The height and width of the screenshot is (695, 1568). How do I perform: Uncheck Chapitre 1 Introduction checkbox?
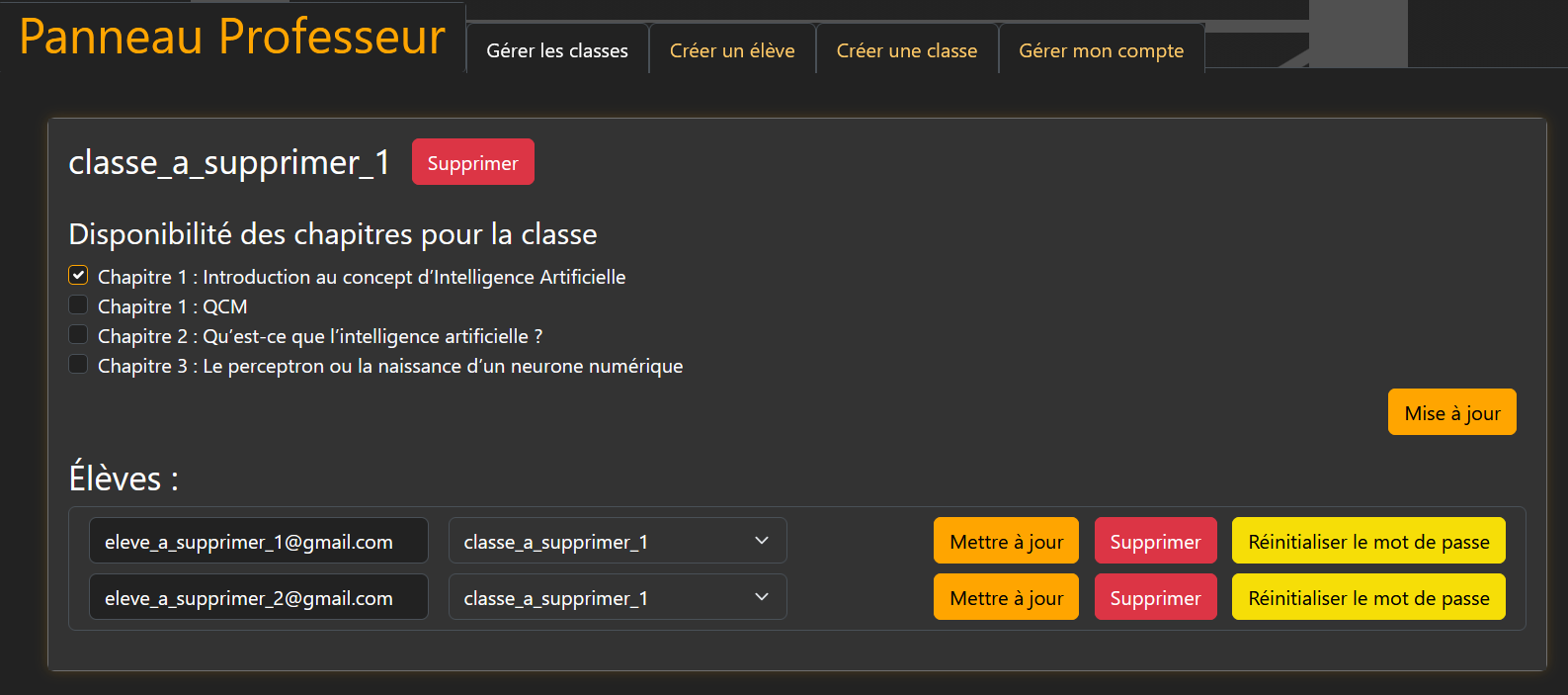(x=78, y=275)
